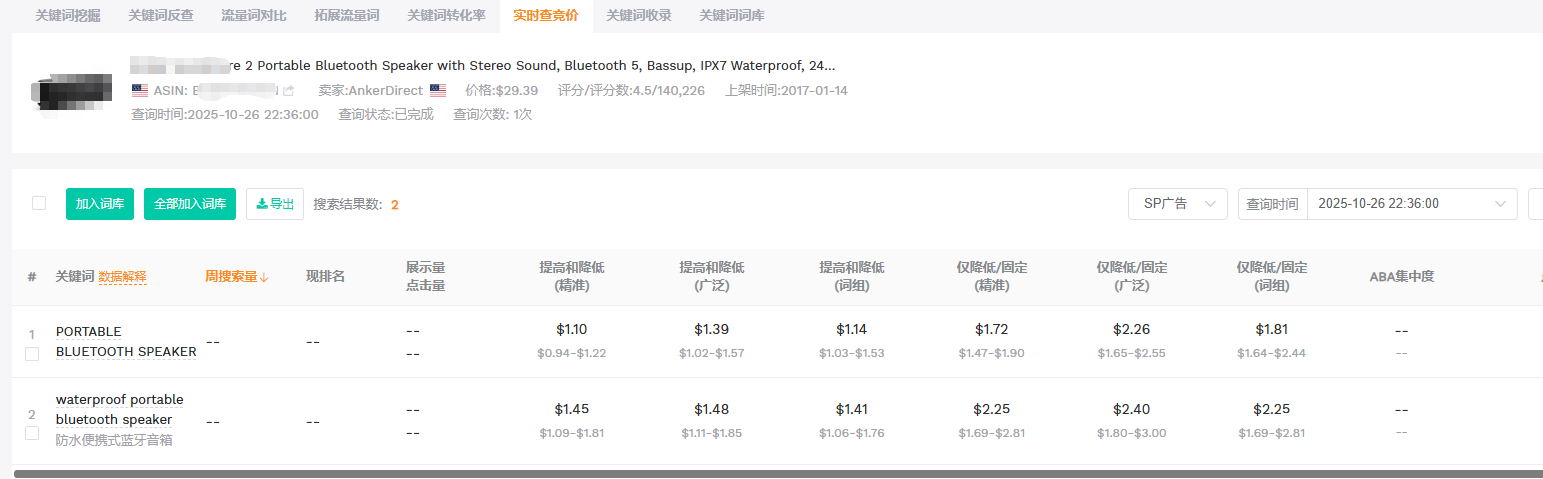Click the export (导出) download button

click(275, 204)
